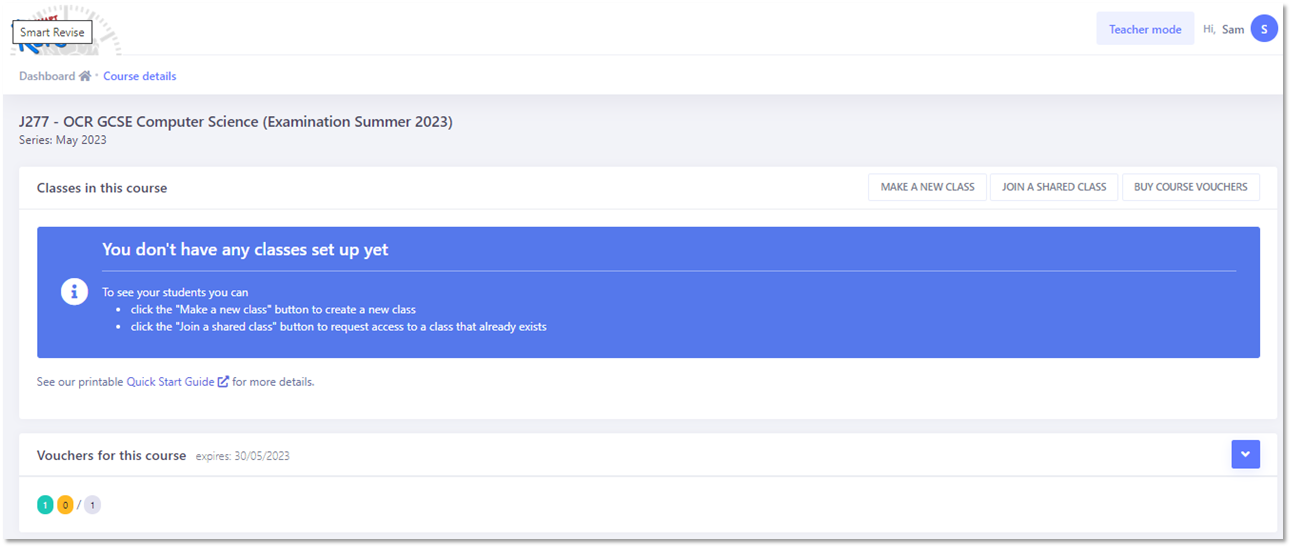Image resolution: width=1292 pixels, height=548 pixels.
Task: Open the Quick Start Guide link
Action: (171, 382)
